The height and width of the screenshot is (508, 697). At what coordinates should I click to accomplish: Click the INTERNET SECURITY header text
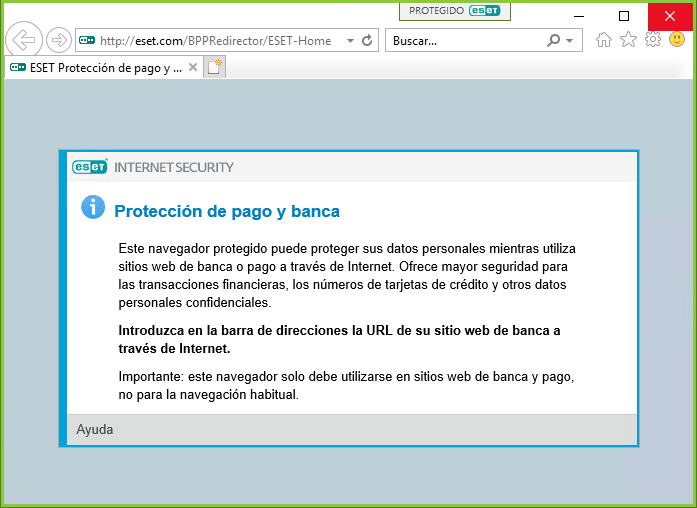(174, 167)
